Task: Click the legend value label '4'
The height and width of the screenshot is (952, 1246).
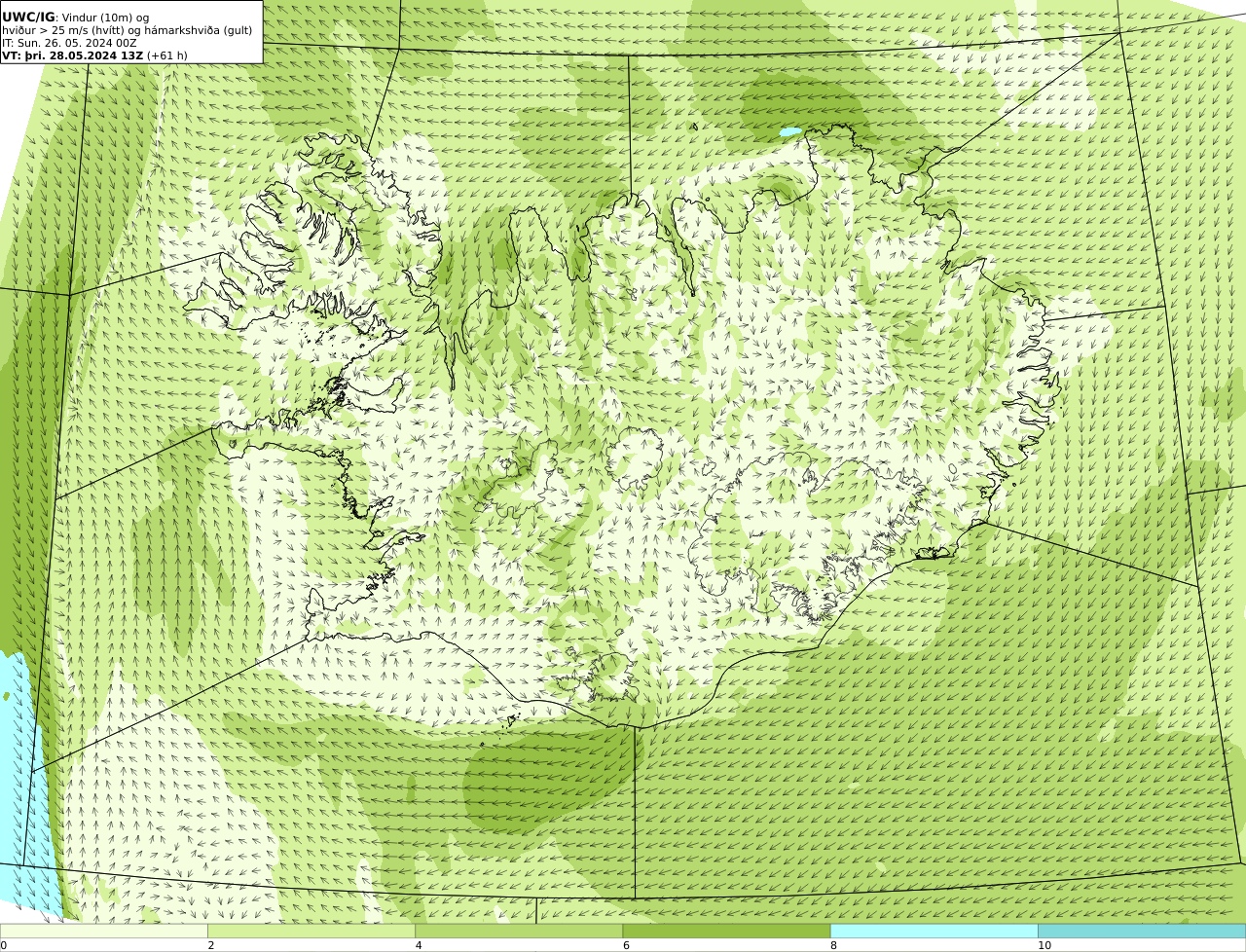Action: click(x=419, y=945)
